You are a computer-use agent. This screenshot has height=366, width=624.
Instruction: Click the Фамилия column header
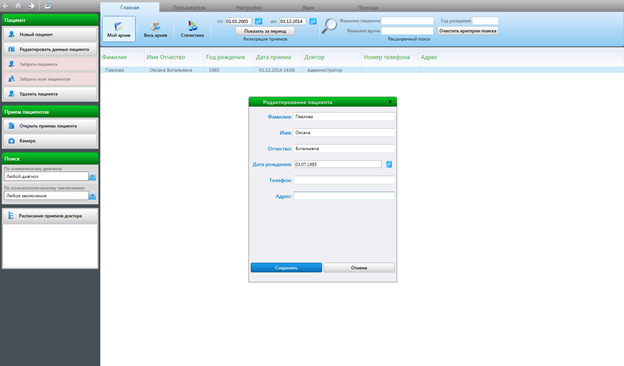pos(114,57)
